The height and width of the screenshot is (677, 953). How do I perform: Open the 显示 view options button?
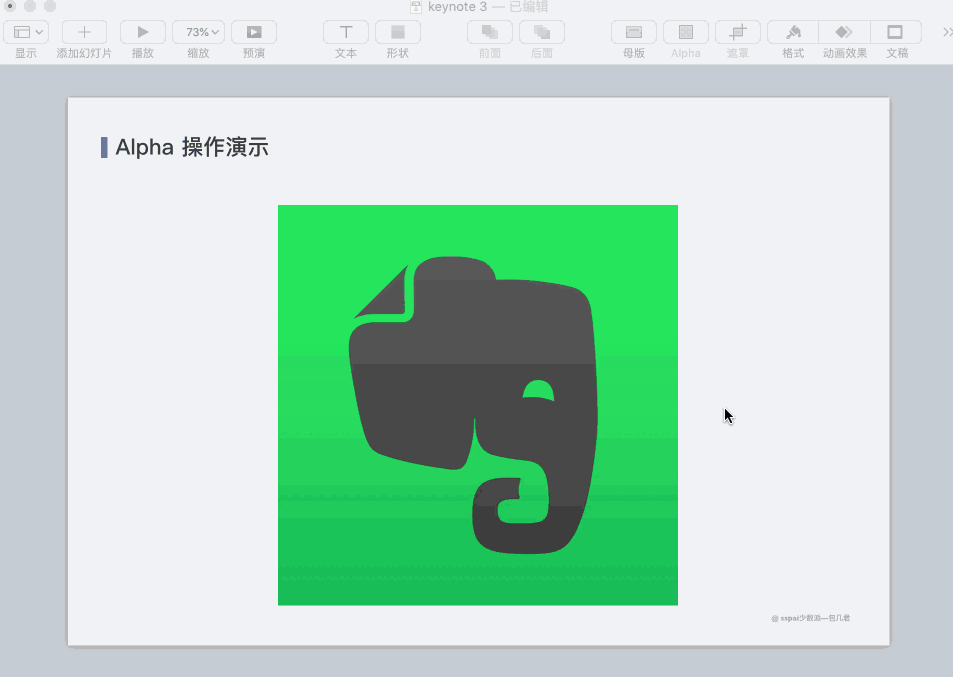[26, 32]
